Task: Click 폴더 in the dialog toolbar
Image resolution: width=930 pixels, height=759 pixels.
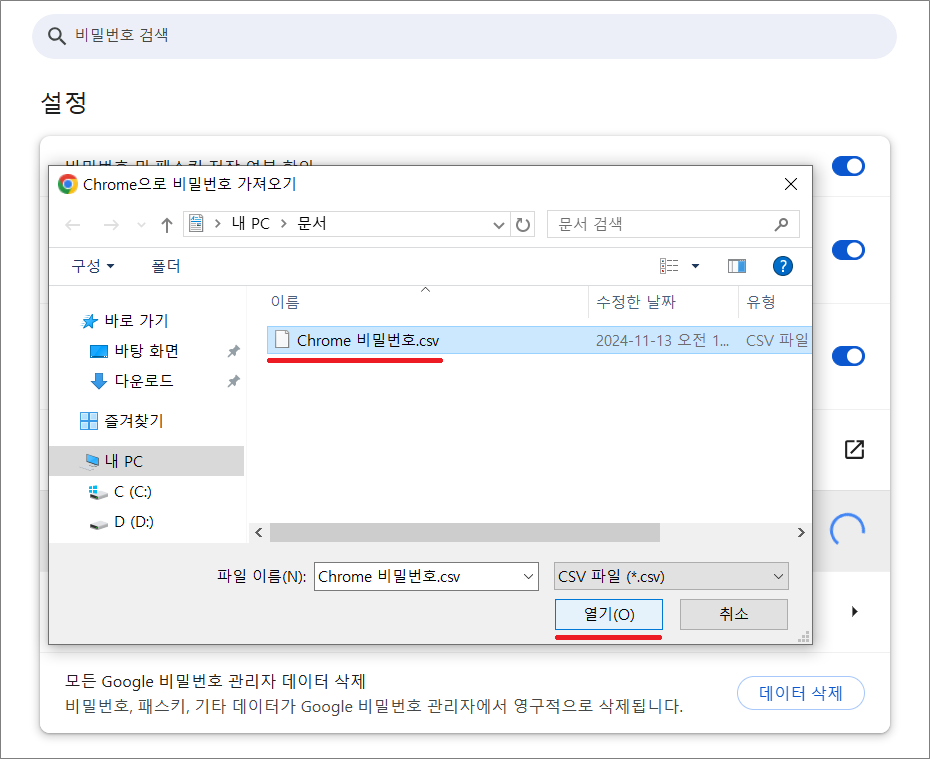Action: pyautogui.click(x=165, y=266)
